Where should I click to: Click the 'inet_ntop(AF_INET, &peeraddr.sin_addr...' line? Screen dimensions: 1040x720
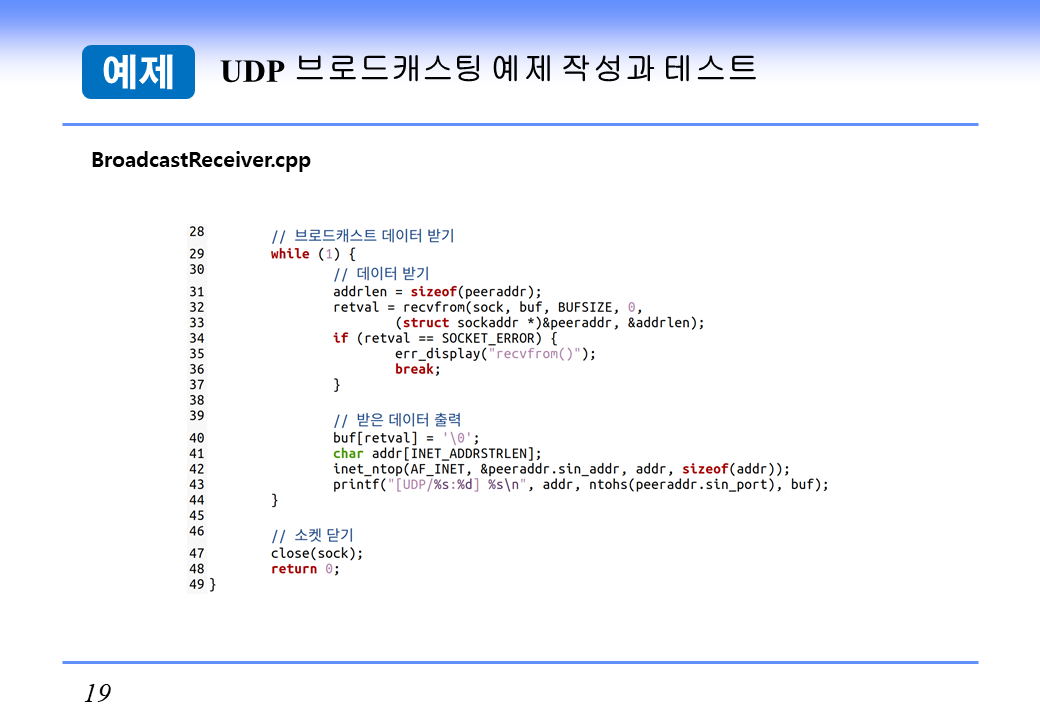coord(561,469)
